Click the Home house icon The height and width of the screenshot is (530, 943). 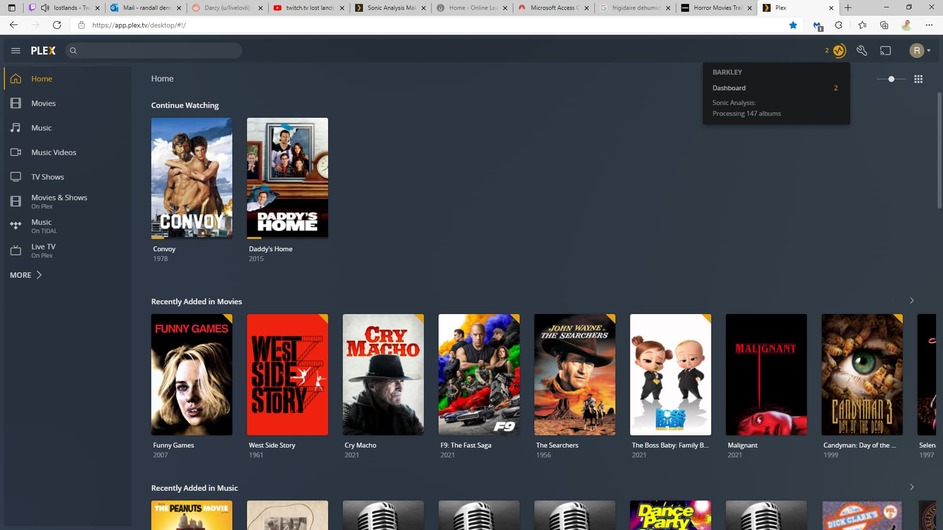(x=16, y=79)
